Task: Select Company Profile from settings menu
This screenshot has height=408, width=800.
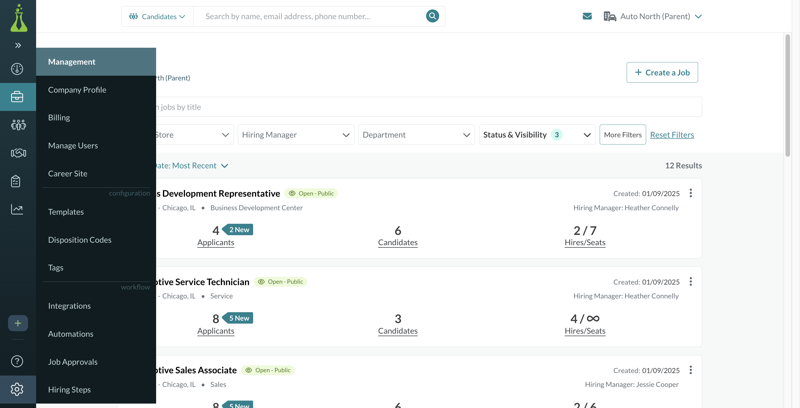Action: pyautogui.click(x=77, y=90)
